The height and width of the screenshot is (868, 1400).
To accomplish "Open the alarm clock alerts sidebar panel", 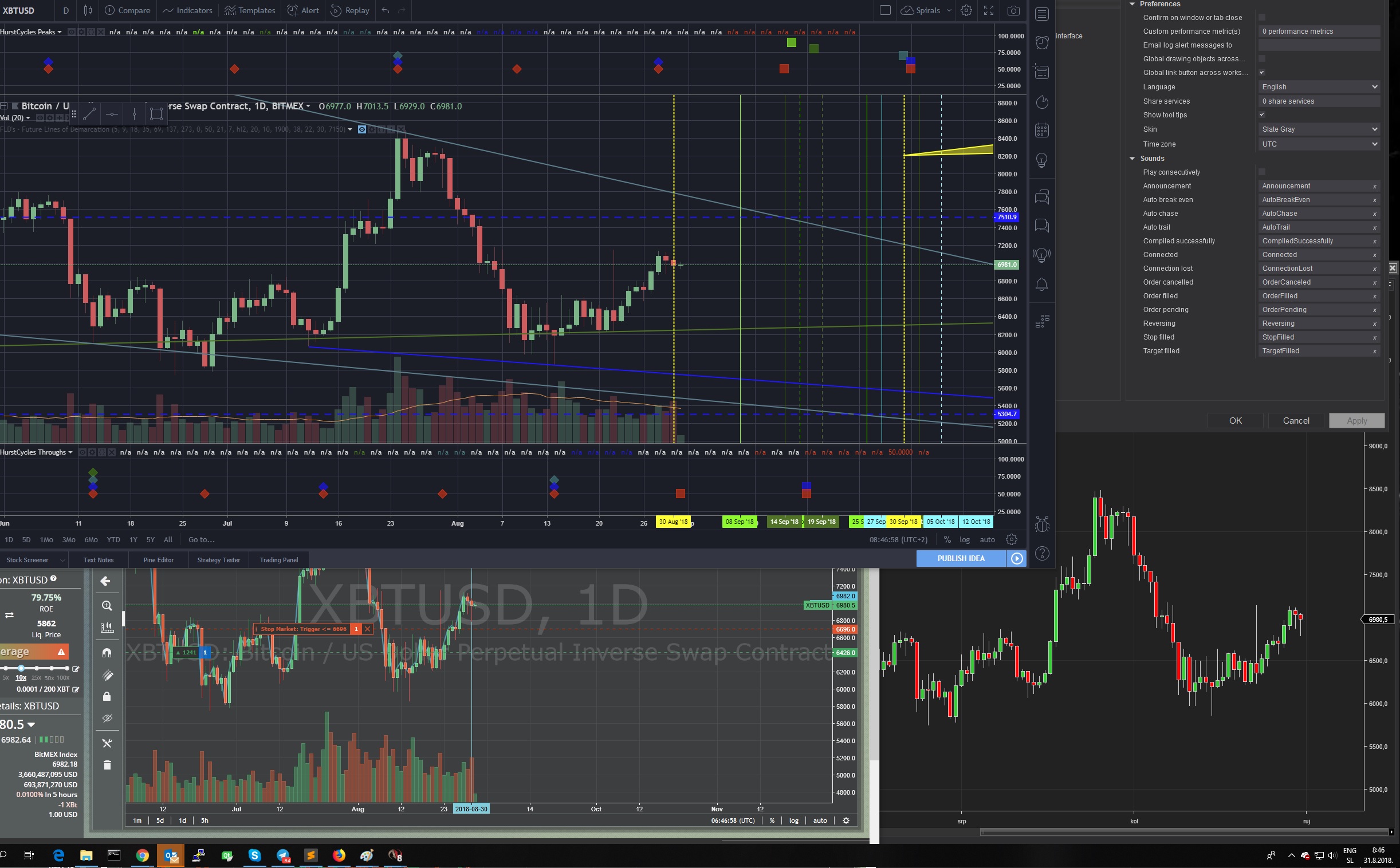I will pos(1041,42).
